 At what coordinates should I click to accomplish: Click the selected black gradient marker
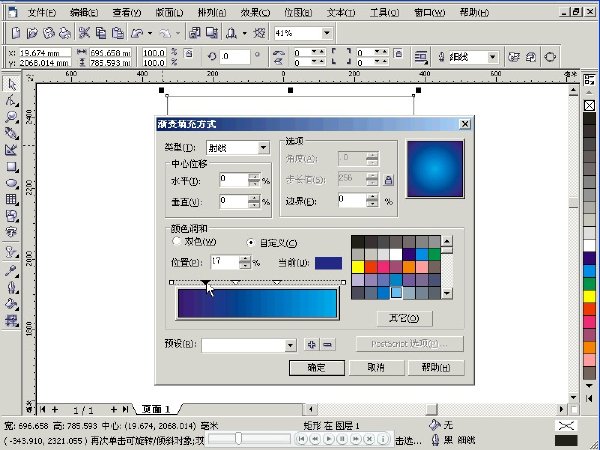tap(205, 283)
